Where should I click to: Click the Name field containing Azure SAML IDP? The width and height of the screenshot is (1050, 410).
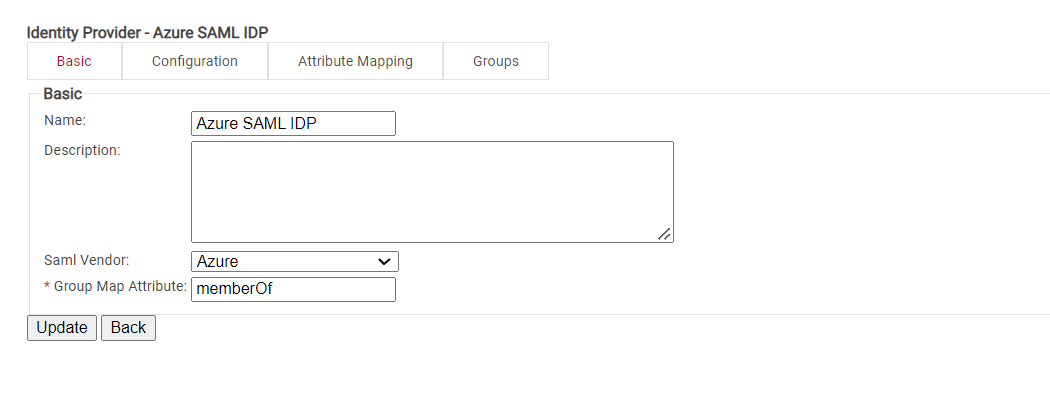tap(293, 124)
